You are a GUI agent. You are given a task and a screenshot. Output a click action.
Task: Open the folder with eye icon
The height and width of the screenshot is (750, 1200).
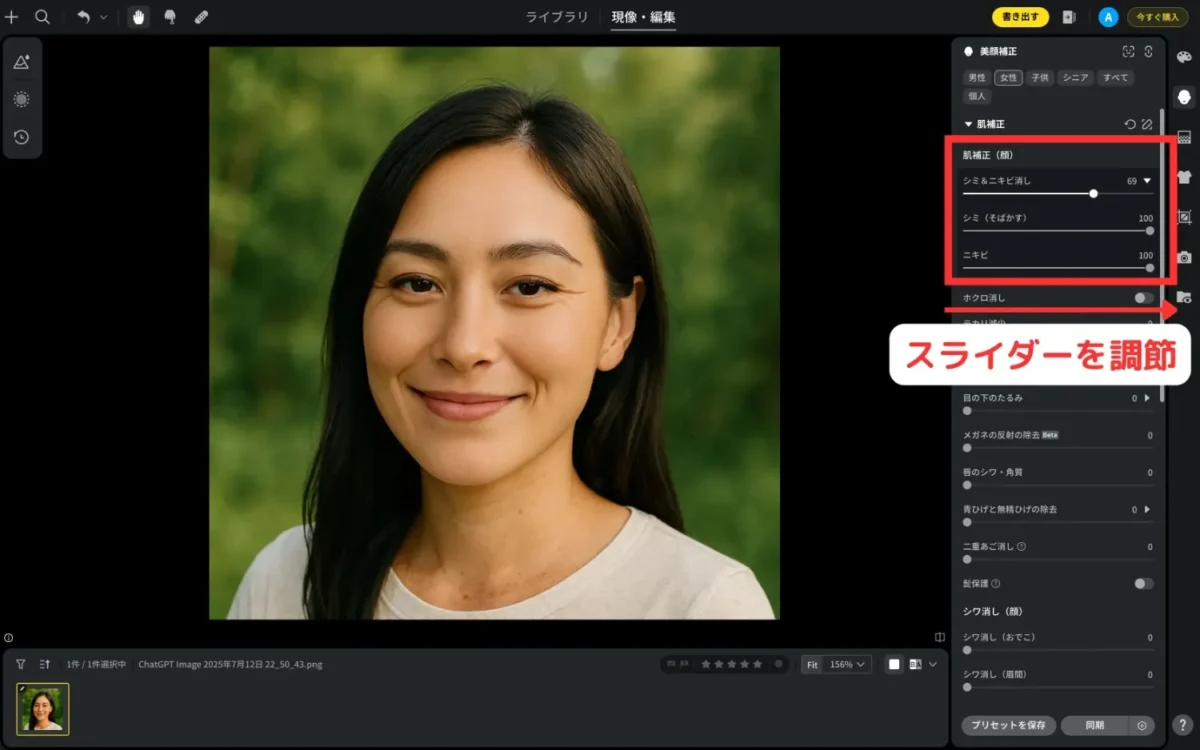pyautogui.click(x=1184, y=297)
